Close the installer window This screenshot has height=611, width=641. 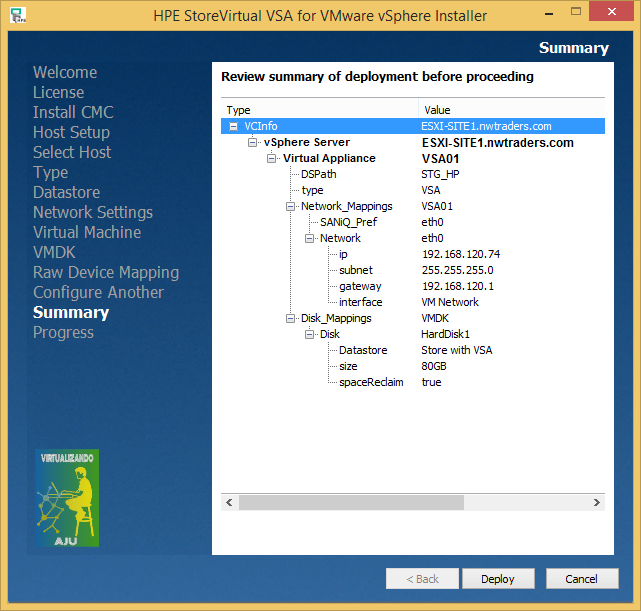(616, 16)
